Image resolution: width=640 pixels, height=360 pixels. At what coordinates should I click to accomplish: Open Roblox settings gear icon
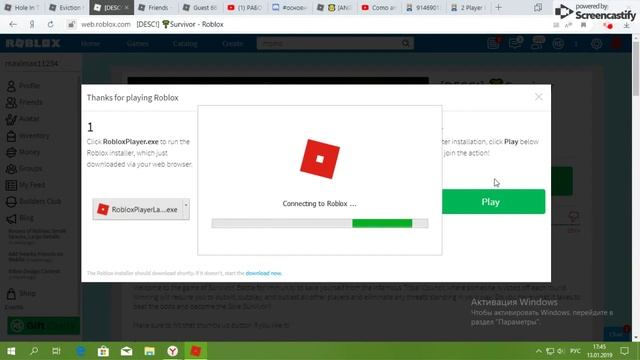coord(596,44)
